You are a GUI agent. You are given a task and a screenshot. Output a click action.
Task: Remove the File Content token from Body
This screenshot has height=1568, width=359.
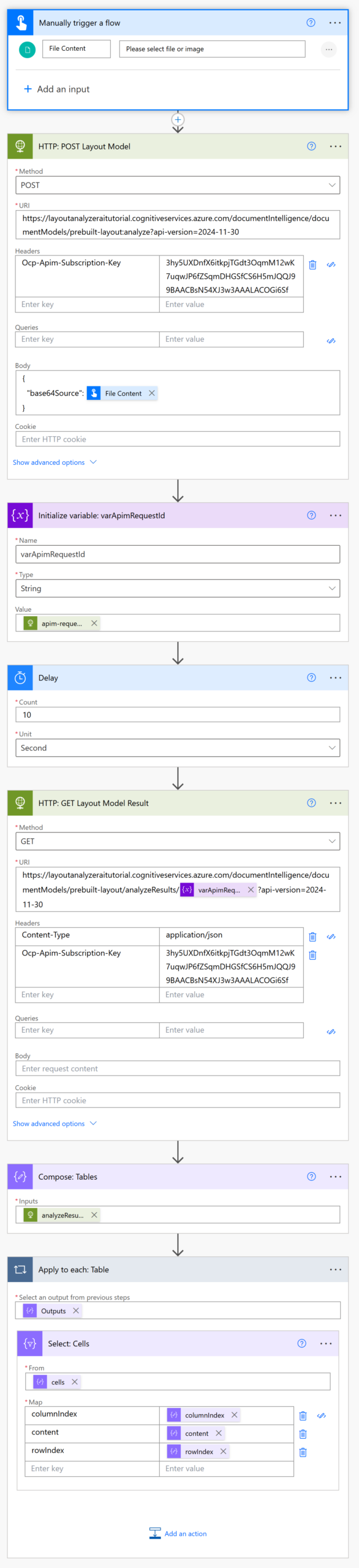click(152, 393)
